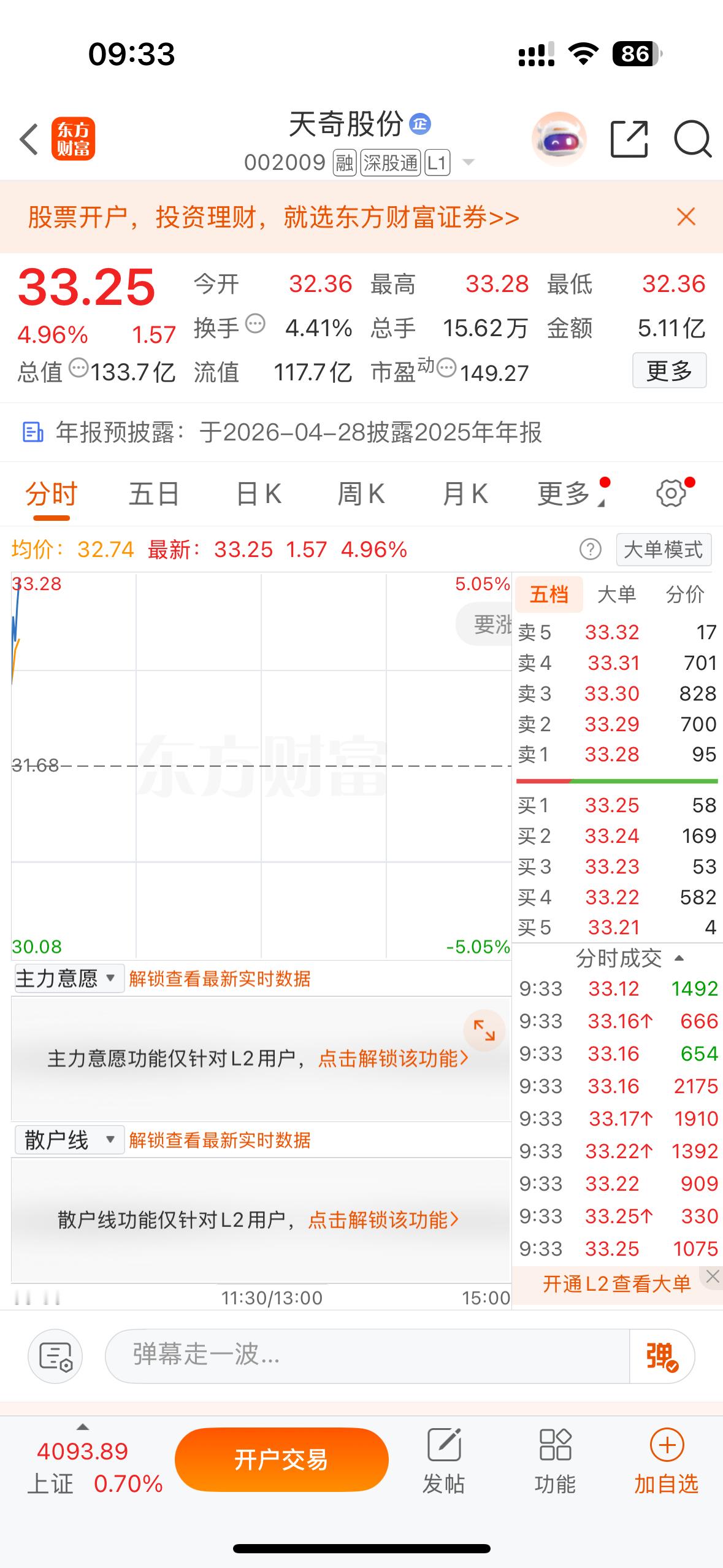This screenshot has height=1568, width=723.
Task: Tap 解锁查看最新实时数据 beside 主力意愿
Action: point(220,978)
